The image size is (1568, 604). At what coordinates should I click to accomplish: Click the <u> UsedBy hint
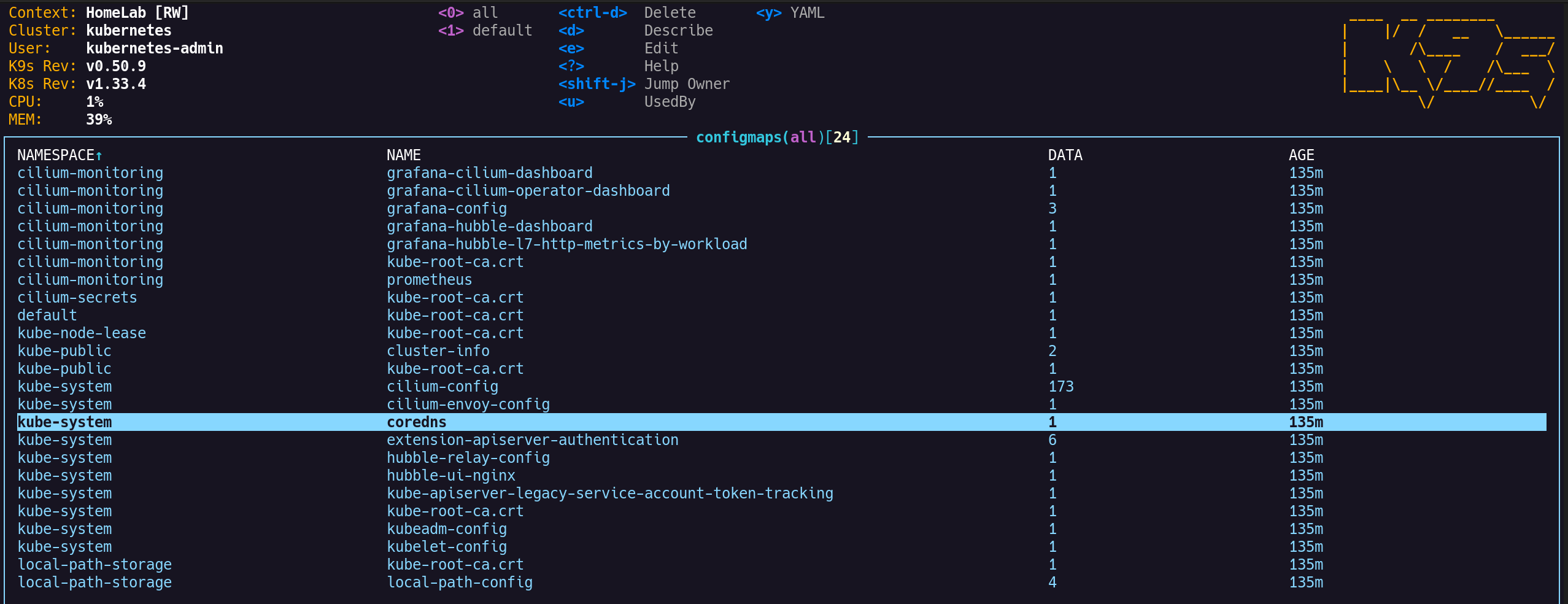point(627,102)
